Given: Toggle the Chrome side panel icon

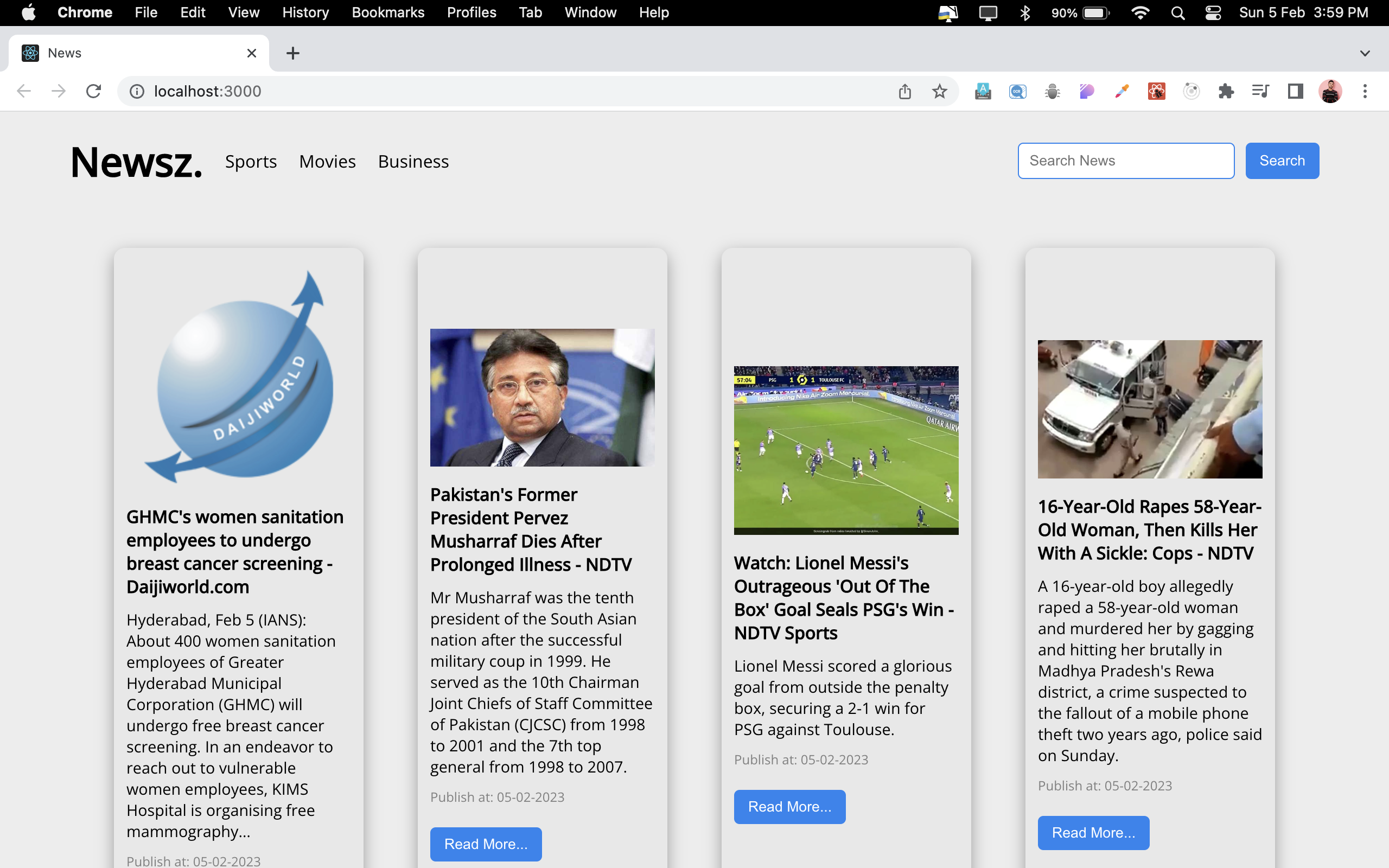Looking at the screenshot, I should 1296,91.
